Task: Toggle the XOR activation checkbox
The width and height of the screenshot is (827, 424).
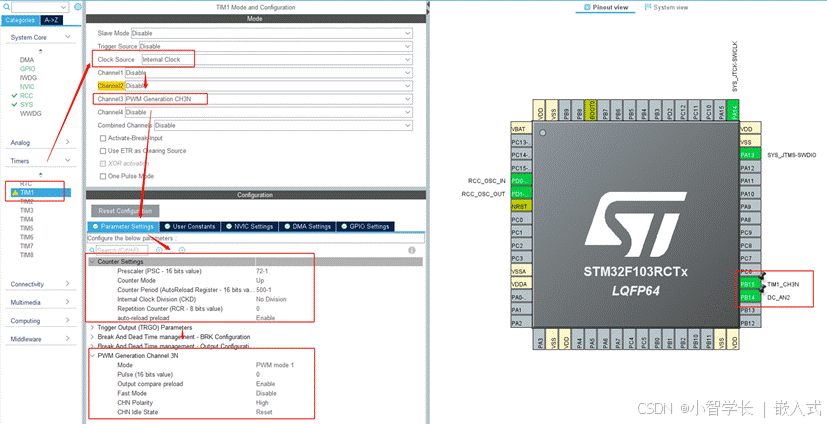Action: [x=103, y=163]
